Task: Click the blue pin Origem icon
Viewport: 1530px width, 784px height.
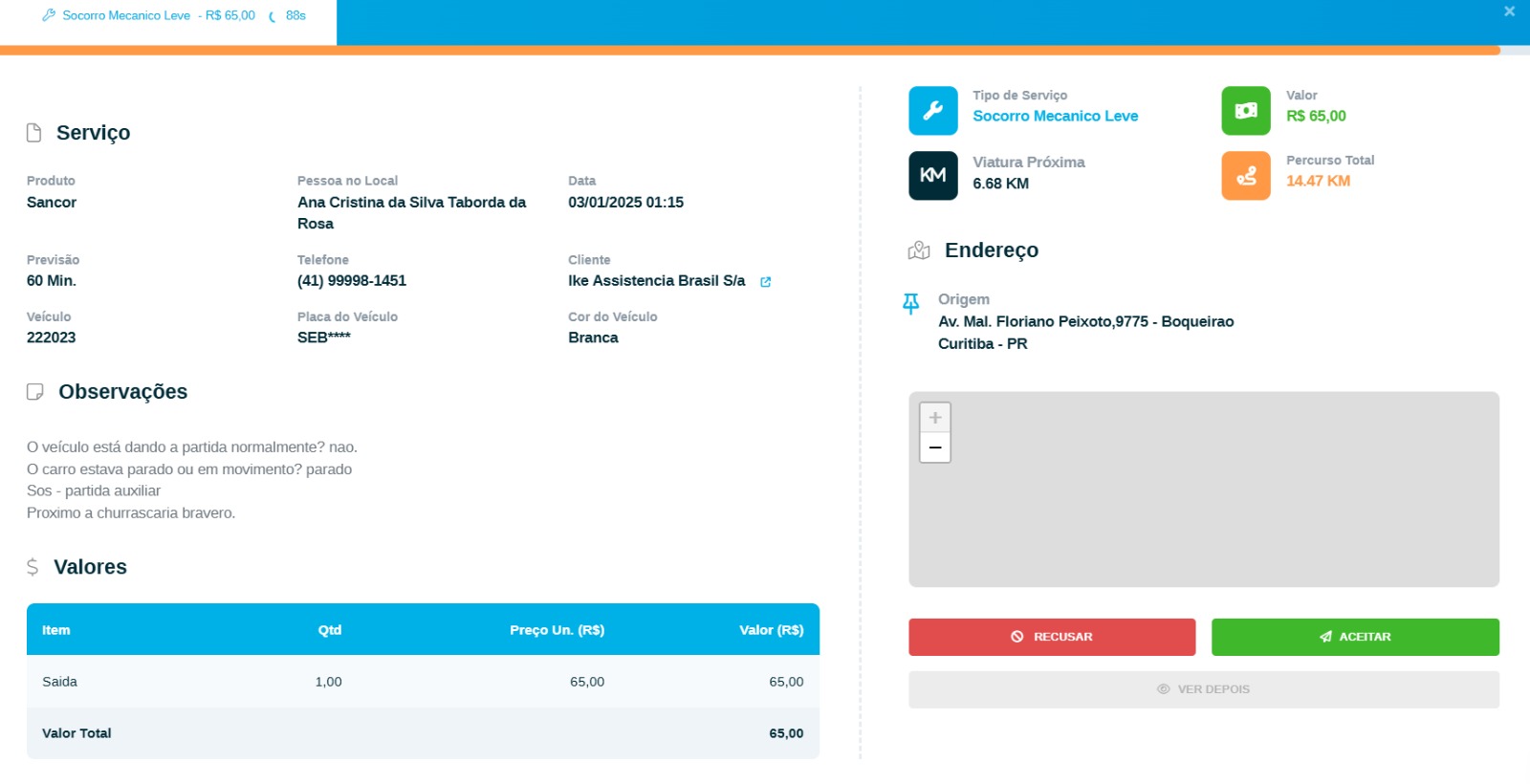Action: point(910,303)
